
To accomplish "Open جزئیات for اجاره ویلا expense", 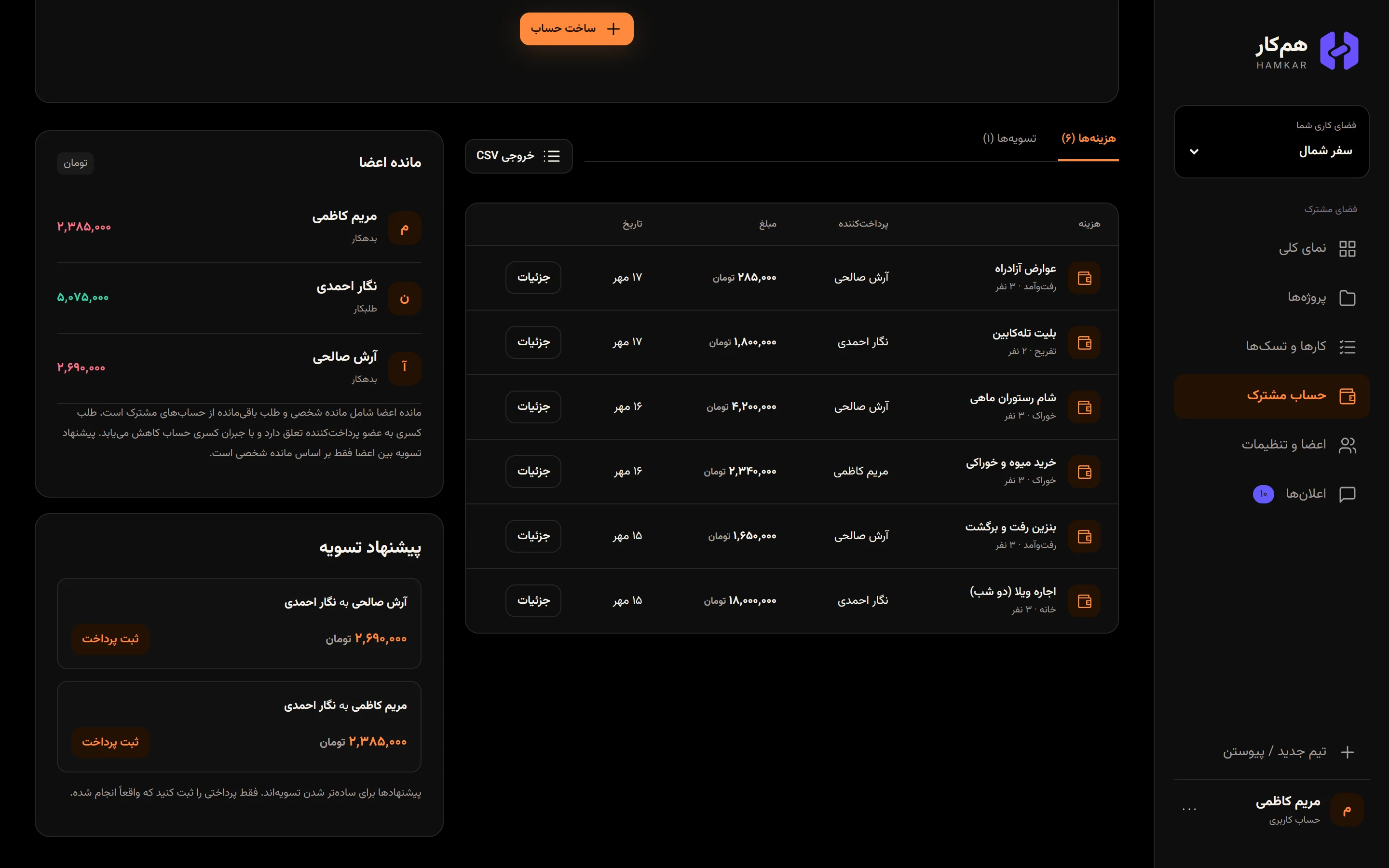I will point(533,601).
